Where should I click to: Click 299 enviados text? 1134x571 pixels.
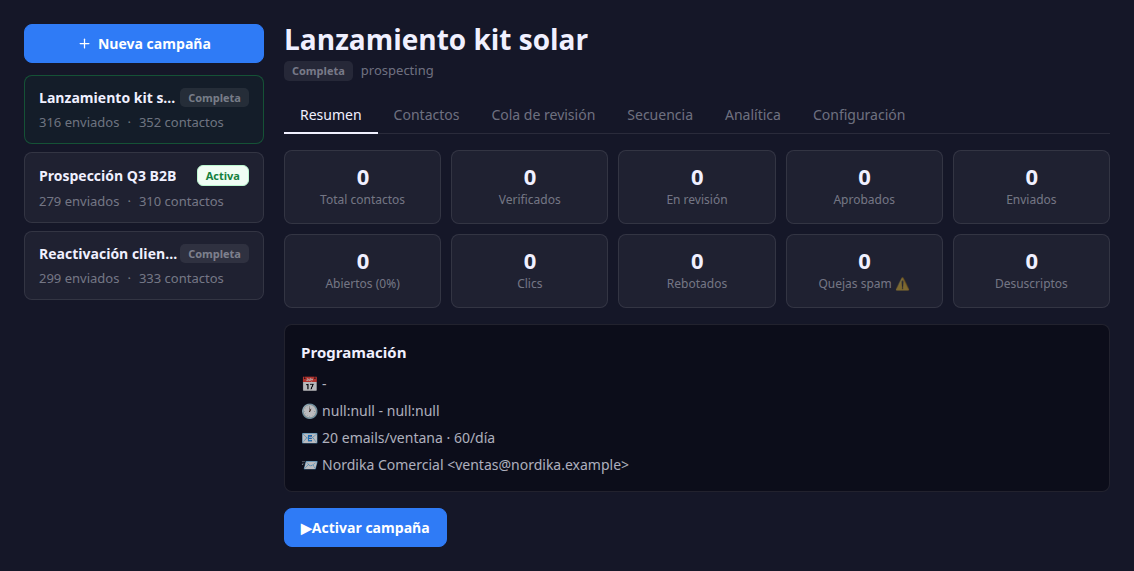pyautogui.click(x=79, y=278)
